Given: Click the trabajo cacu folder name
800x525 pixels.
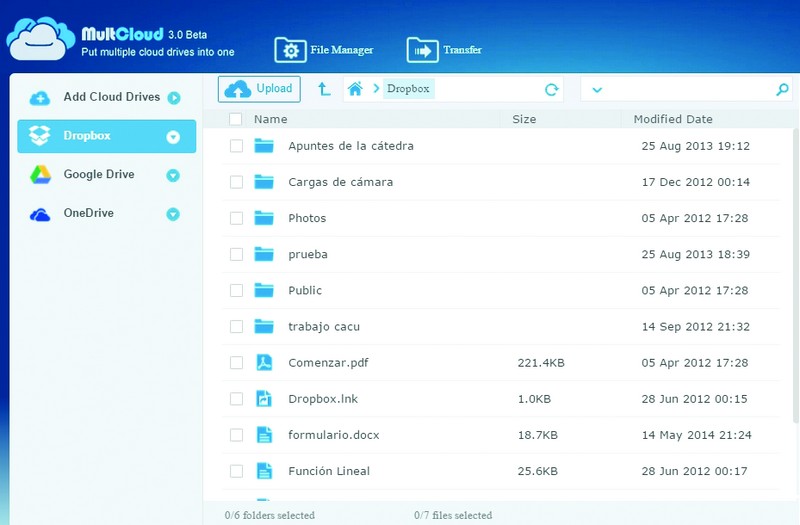Looking at the screenshot, I should (x=324, y=327).
